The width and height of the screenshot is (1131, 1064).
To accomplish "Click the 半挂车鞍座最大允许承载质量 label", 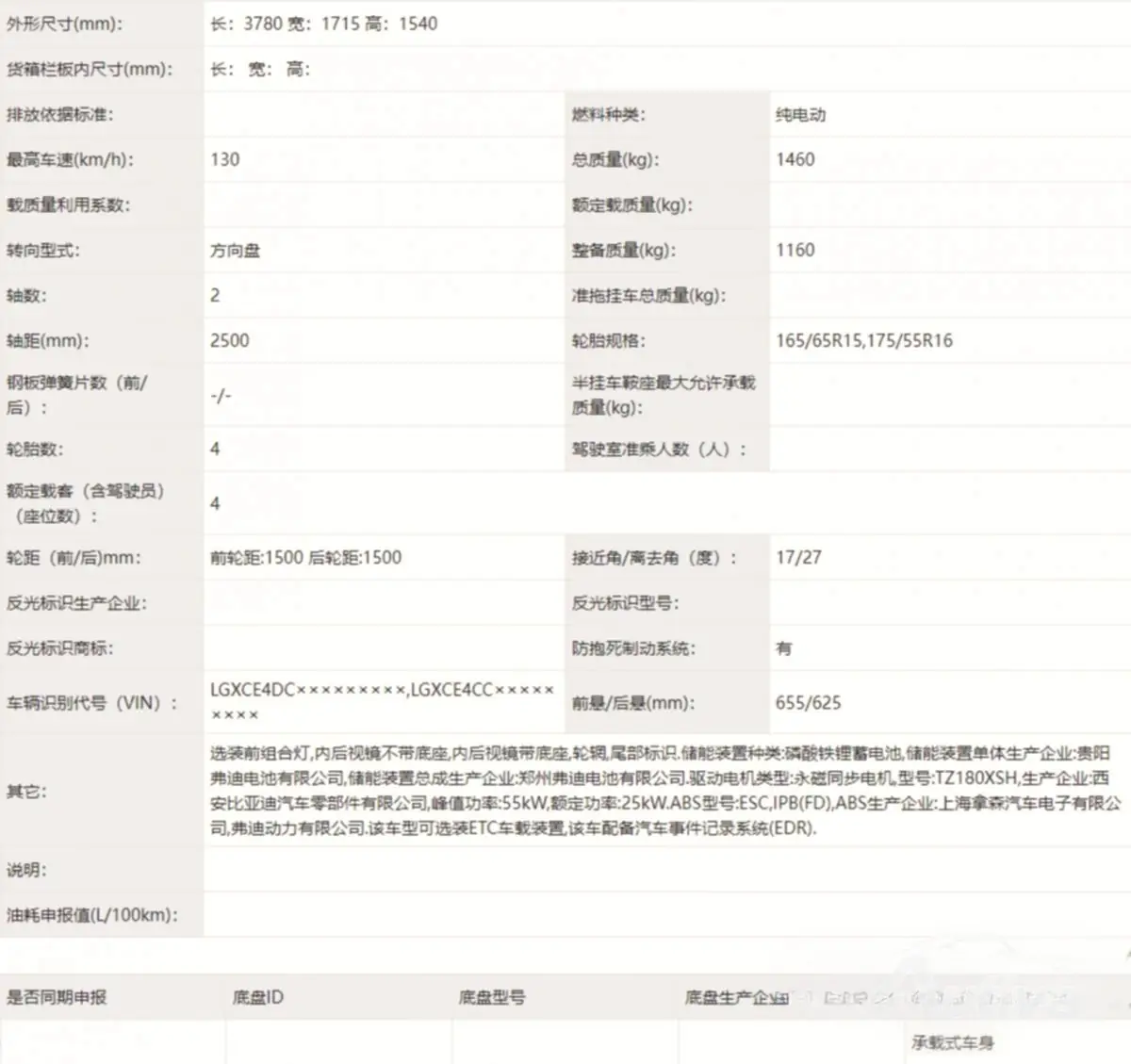I will 664,395.
